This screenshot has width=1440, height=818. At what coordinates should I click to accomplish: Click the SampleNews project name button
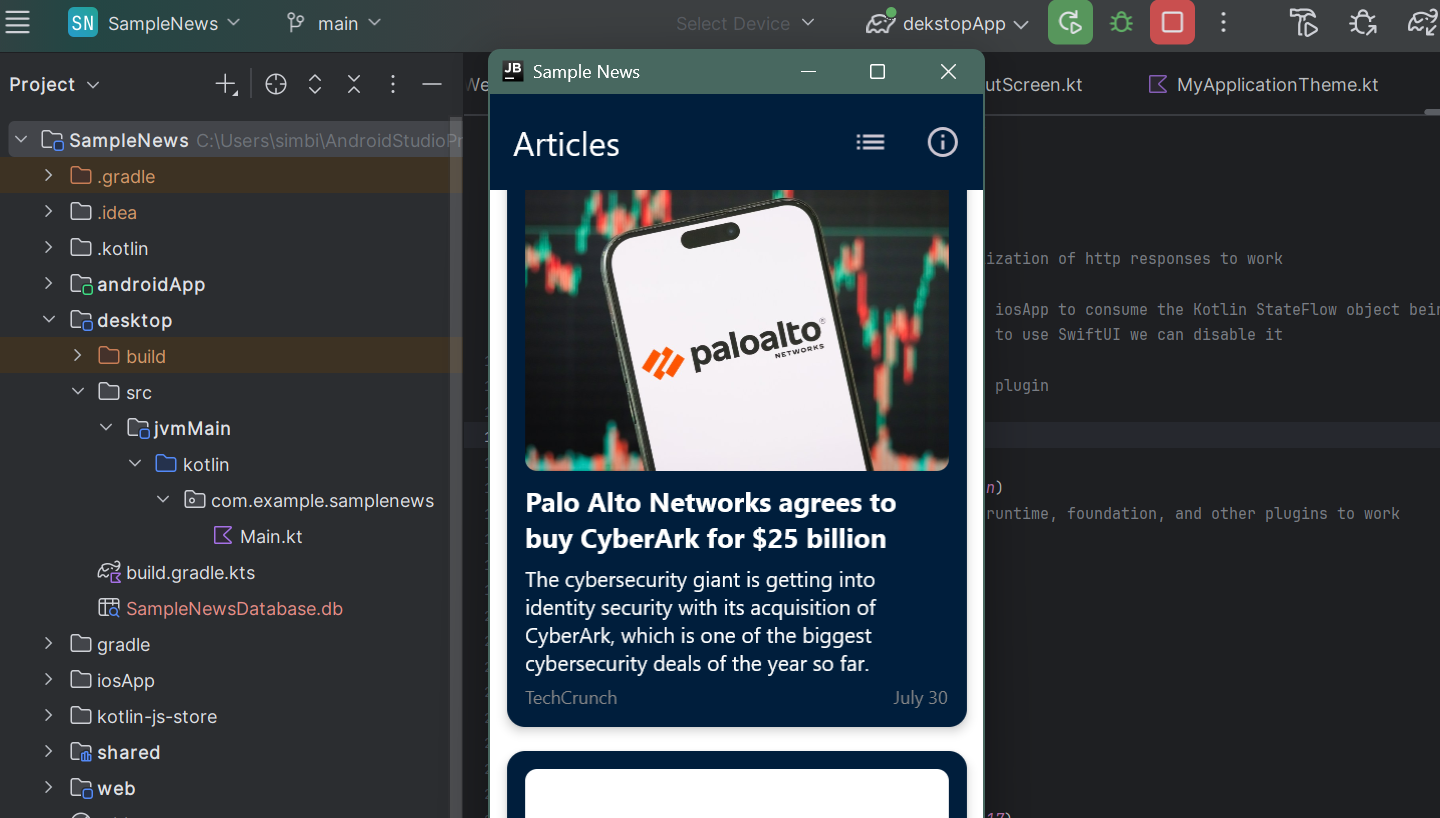(x=155, y=22)
